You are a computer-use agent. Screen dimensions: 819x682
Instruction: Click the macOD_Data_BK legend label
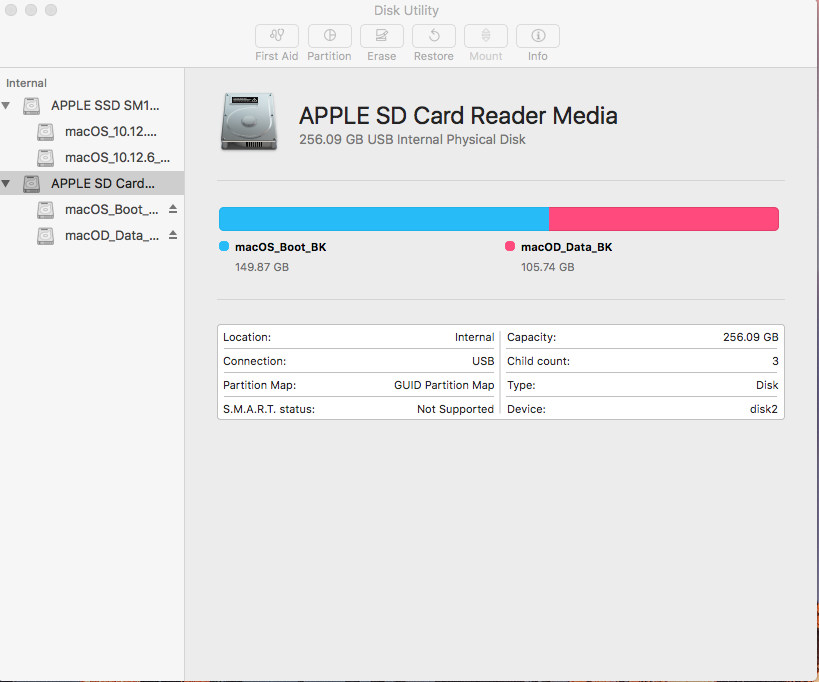coord(566,247)
